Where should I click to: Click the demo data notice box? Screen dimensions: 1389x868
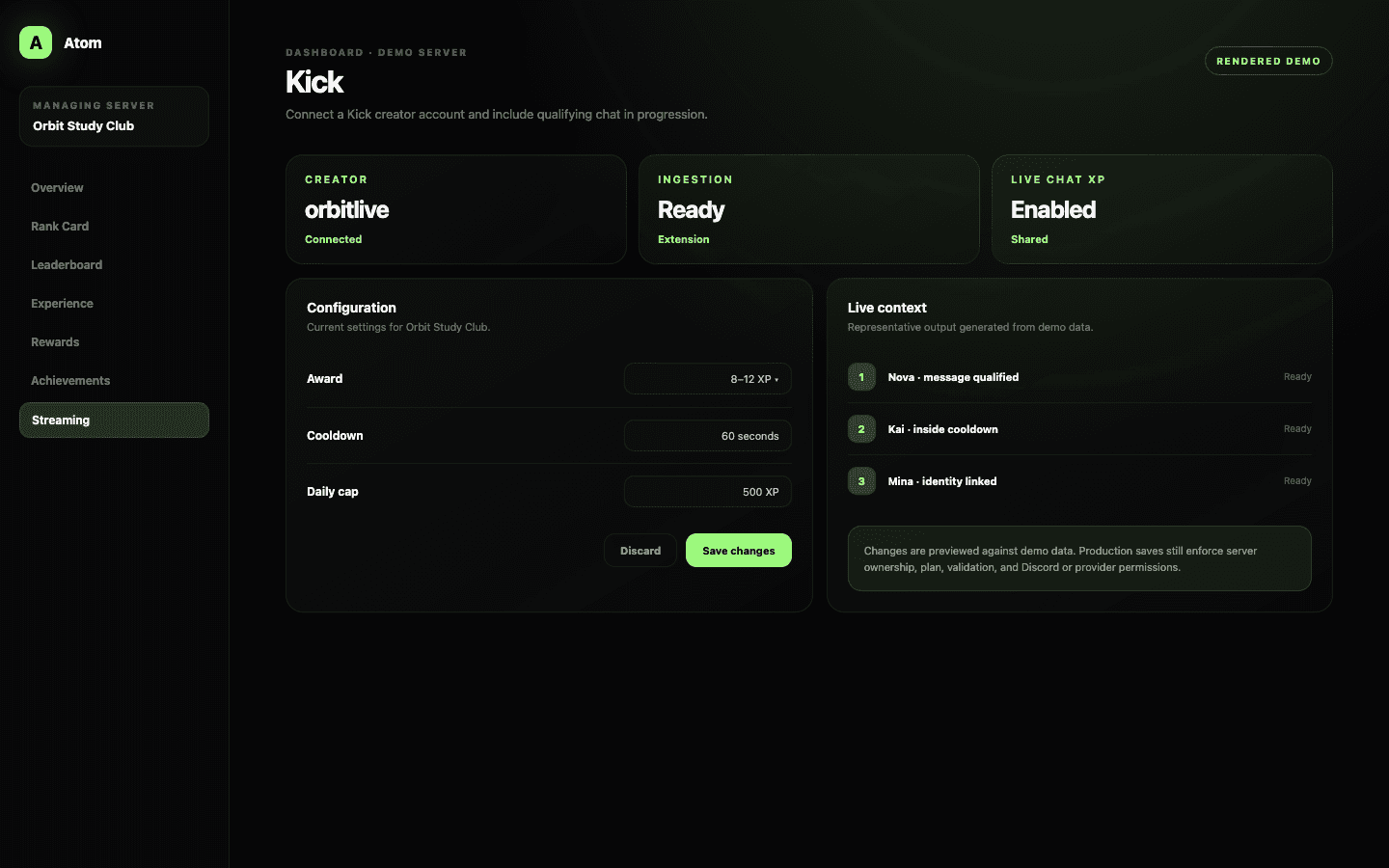click(1079, 558)
